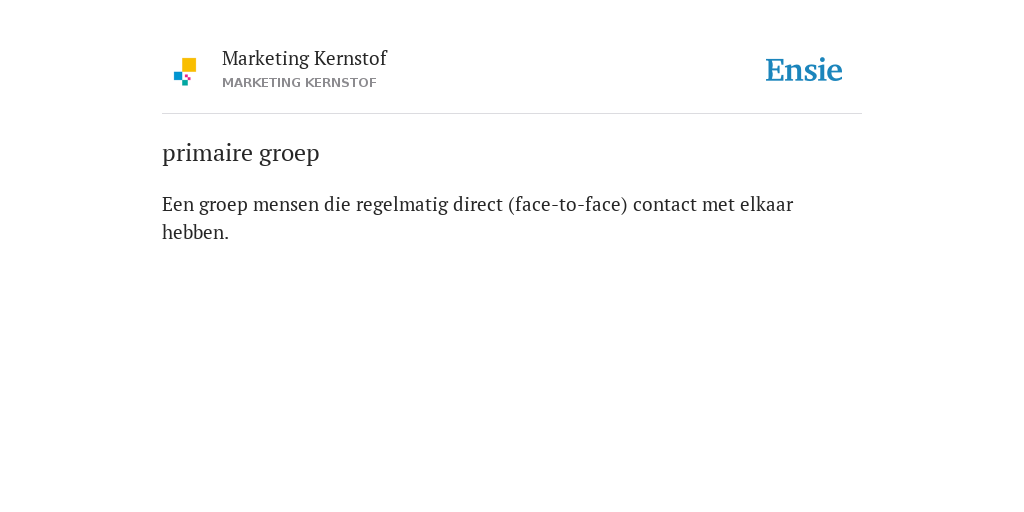Click the yellow square in the logo
Viewport: 1024px width, 512px height.
tap(189, 65)
